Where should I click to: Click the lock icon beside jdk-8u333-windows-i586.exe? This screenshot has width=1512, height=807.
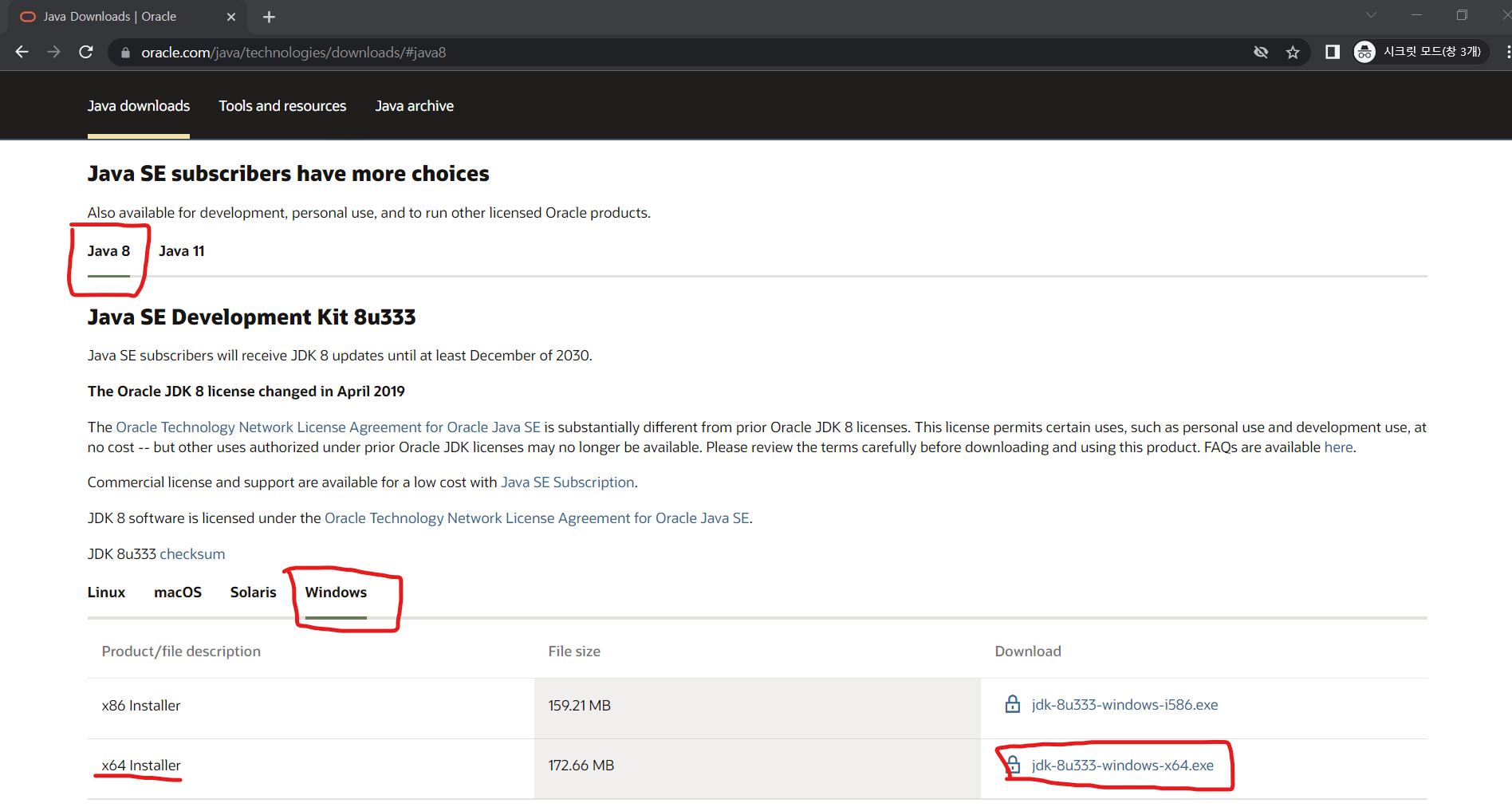pos(1013,704)
